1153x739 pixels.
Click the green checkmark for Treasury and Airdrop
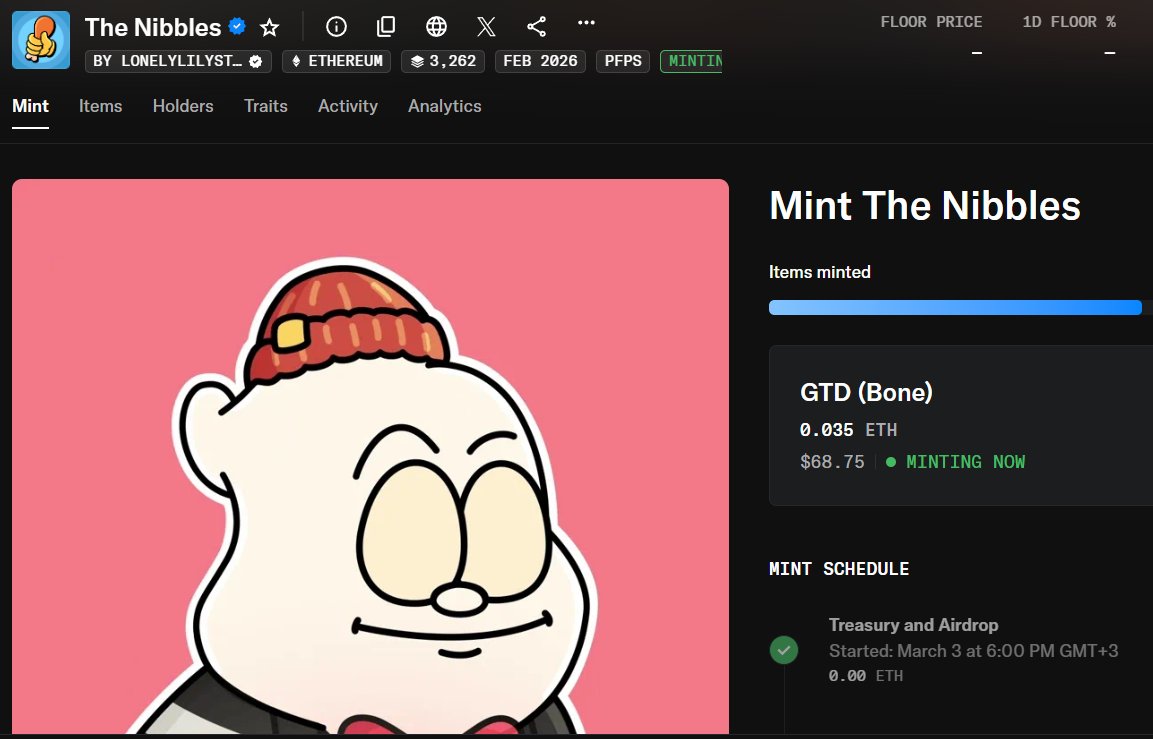click(x=784, y=650)
